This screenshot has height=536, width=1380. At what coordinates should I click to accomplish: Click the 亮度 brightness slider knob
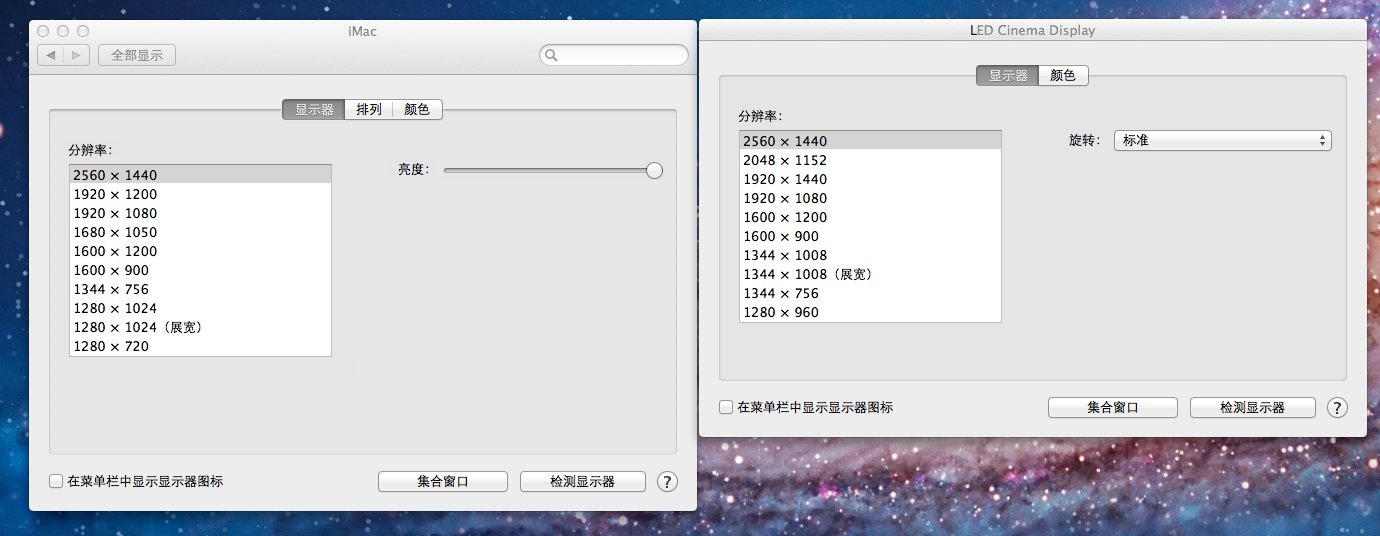point(654,170)
